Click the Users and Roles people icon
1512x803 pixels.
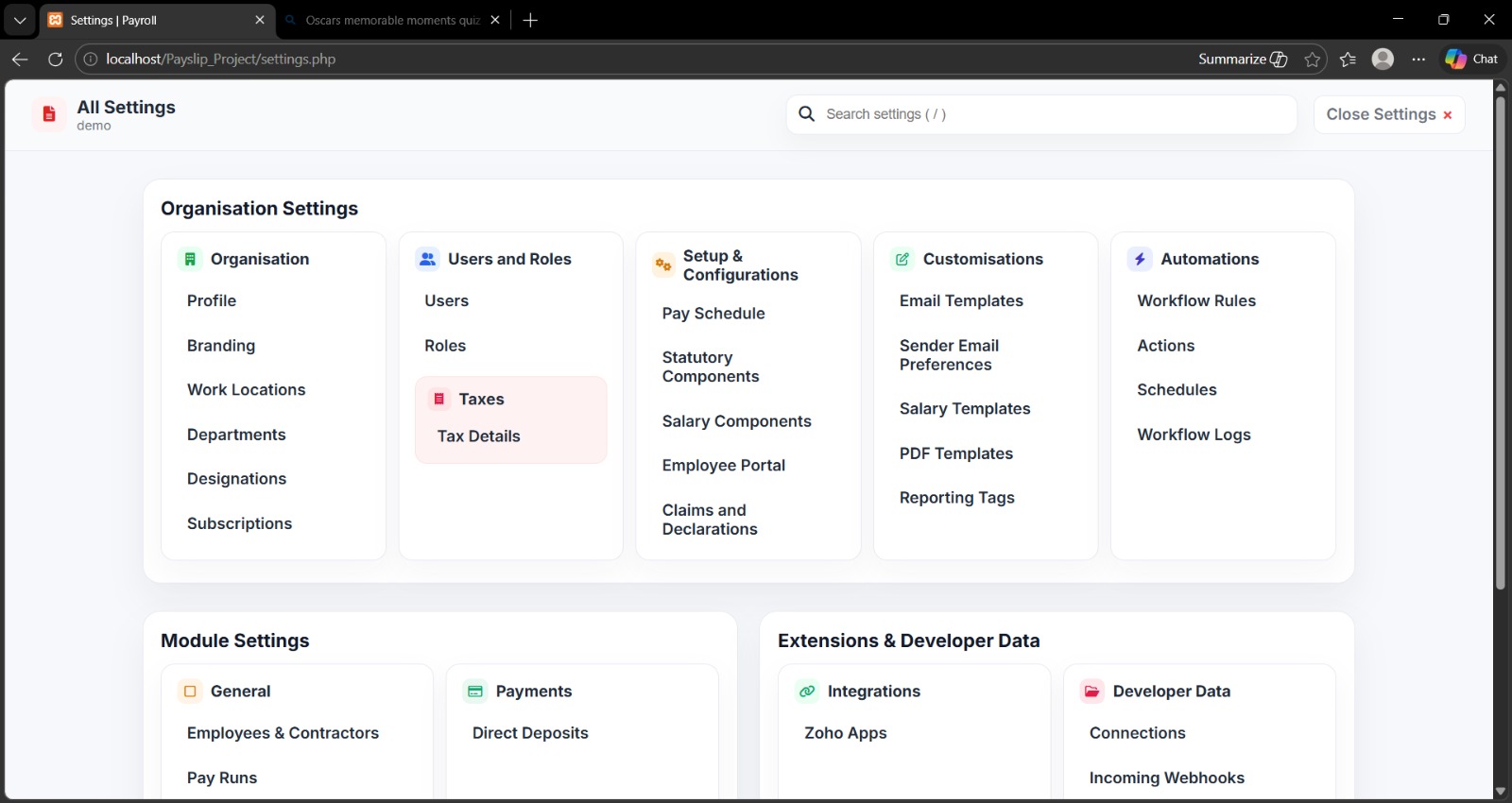tap(427, 259)
